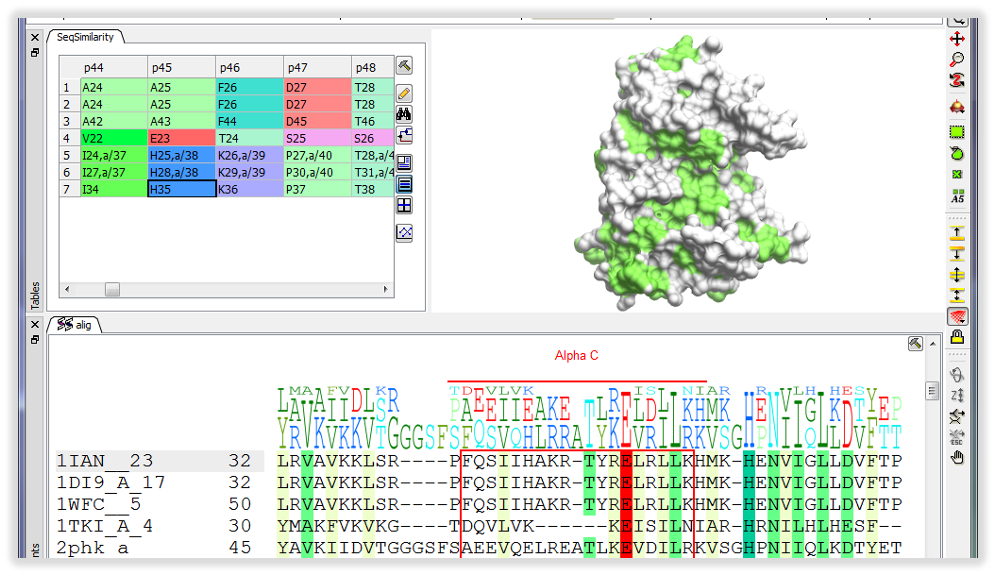This screenshot has height=576, width=996.
Task: Select the 1IAN__23 sequence name
Action: point(105,460)
